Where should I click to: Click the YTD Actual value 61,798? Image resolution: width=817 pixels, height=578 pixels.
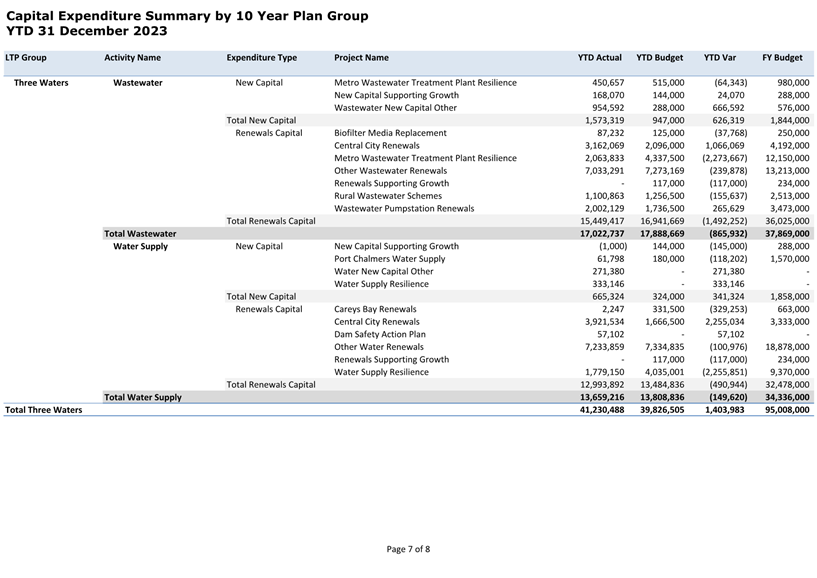coord(610,259)
